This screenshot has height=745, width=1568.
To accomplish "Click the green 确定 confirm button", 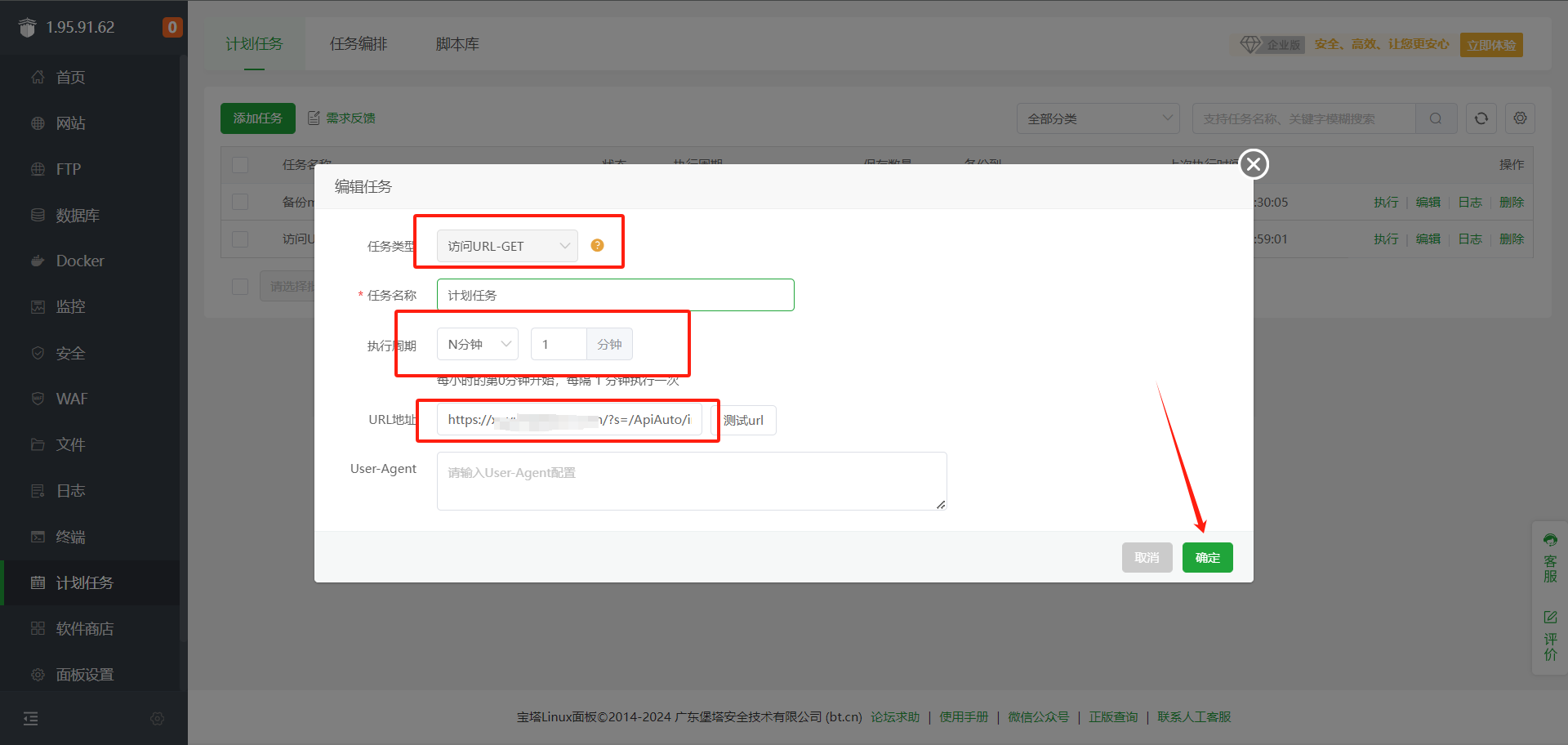I will point(1207,557).
